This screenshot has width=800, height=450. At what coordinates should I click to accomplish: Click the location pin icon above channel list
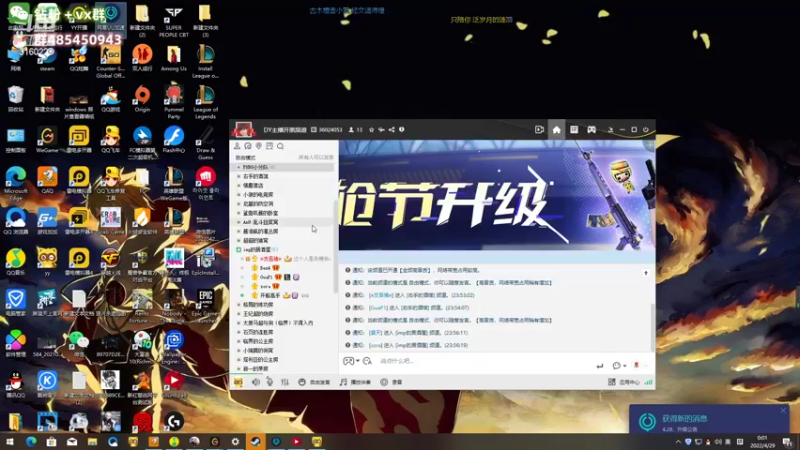pos(259,146)
